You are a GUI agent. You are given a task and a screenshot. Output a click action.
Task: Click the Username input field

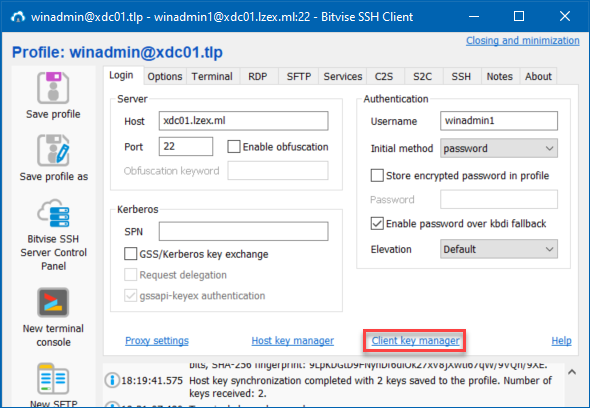[499, 121]
